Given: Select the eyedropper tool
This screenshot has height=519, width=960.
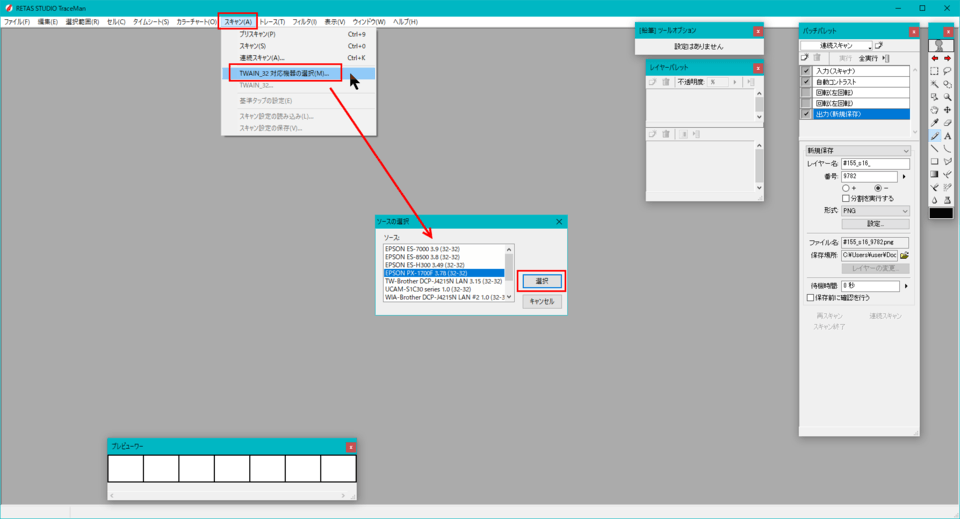Looking at the screenshot, I should (x=934, y=122).
